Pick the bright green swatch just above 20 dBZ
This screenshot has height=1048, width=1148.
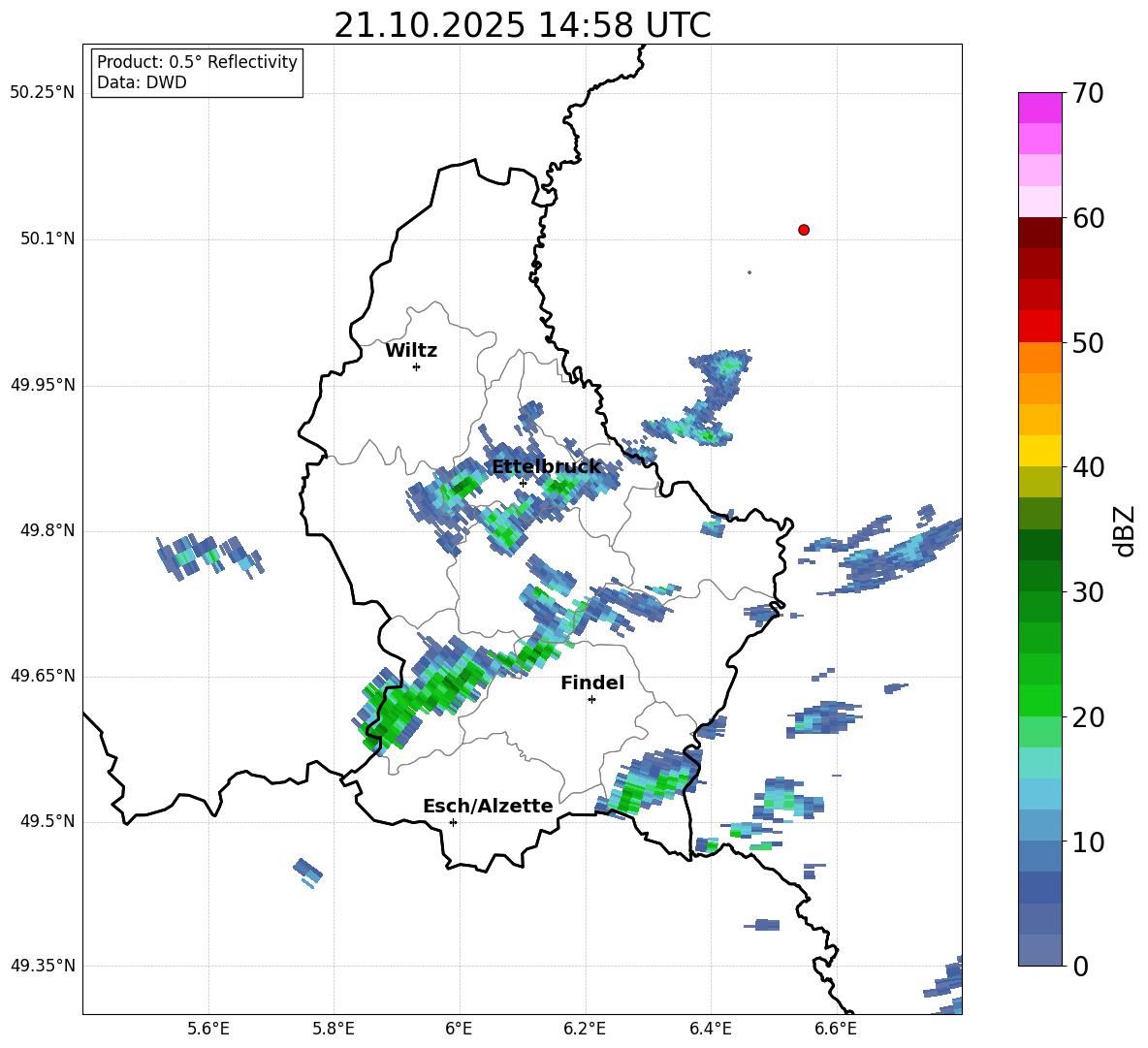tap(1040, 701)
